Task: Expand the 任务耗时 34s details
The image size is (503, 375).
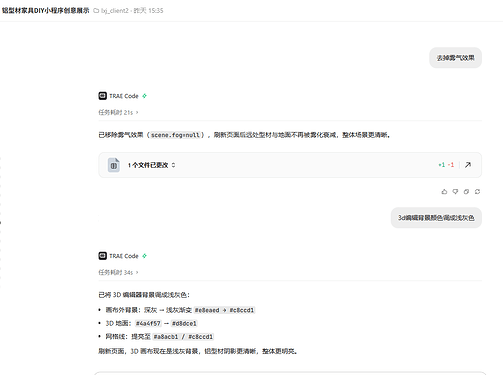Action: click(118, 272)
